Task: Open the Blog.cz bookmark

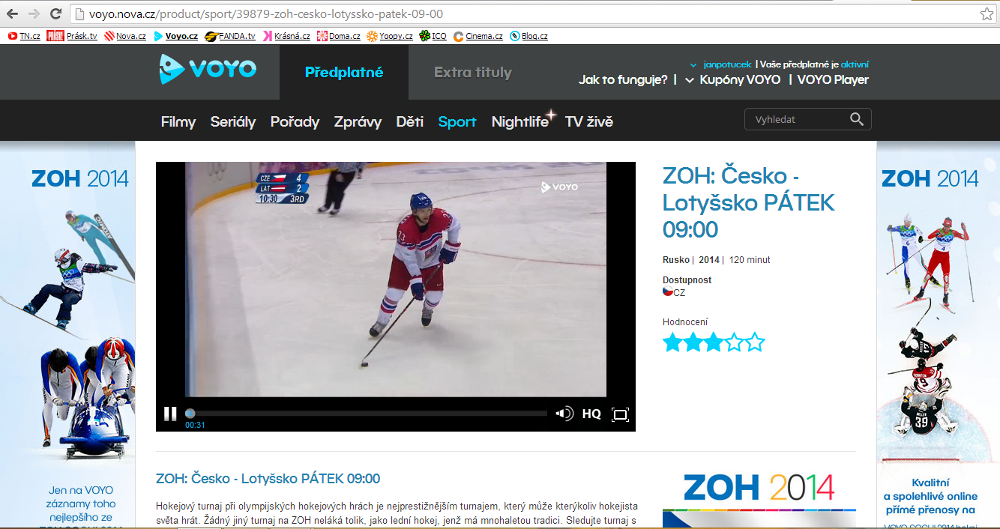Action: pyautogui.click(x=529, y=36)
